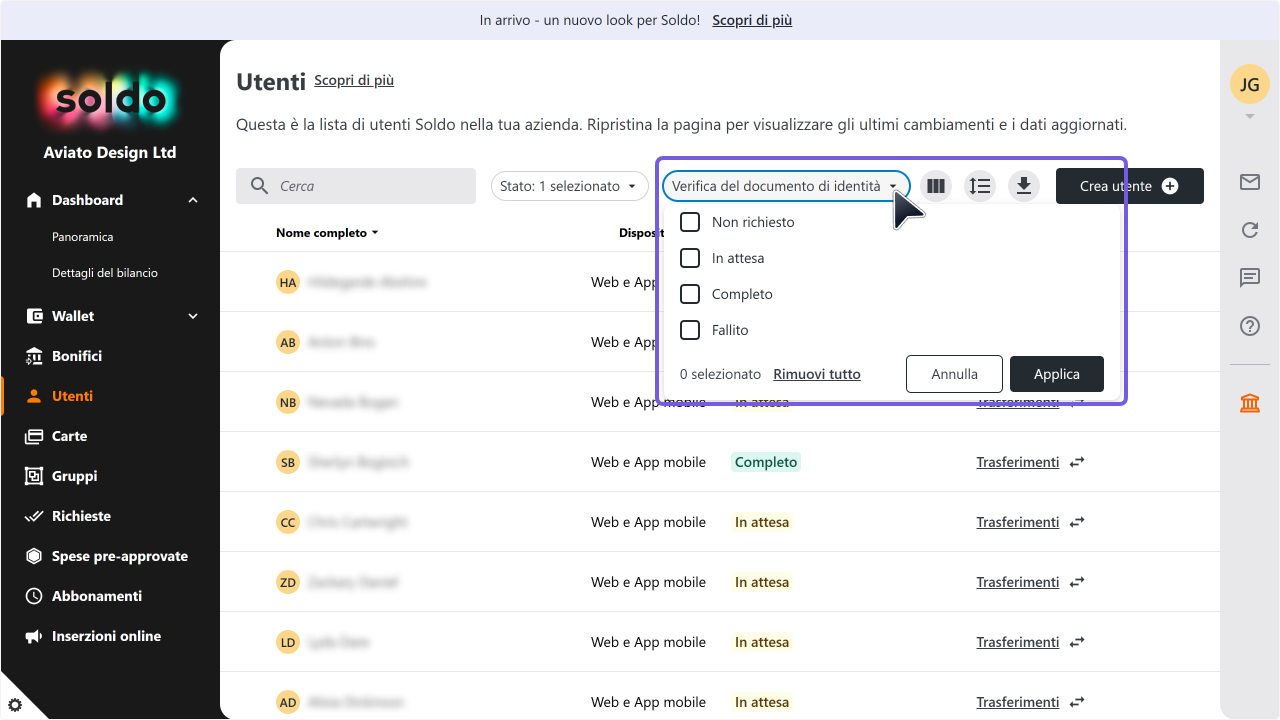This screenshot has width=1280, height=720.
Task: Click the search magnifier icon
Action: coord(259,186)
